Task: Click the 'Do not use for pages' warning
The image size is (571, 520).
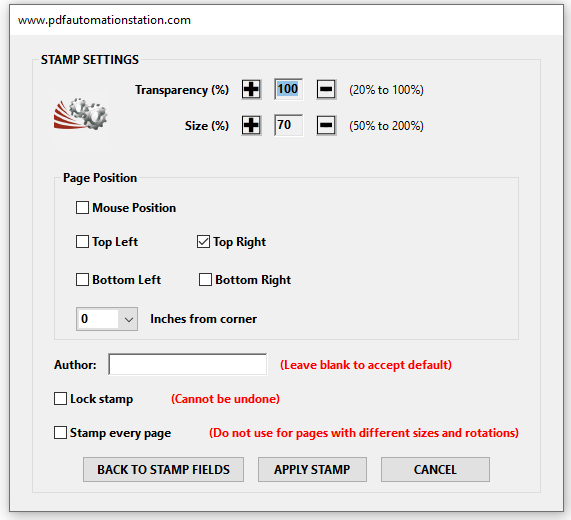Action: point(364,433)
